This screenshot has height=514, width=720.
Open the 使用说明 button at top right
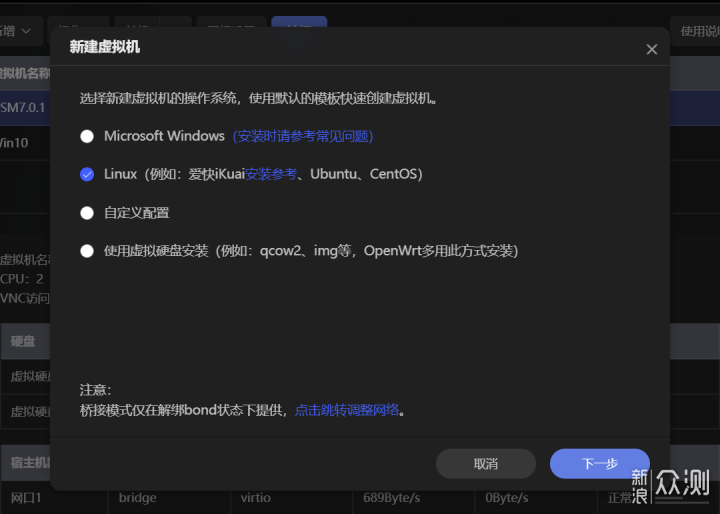click(696, 31)
